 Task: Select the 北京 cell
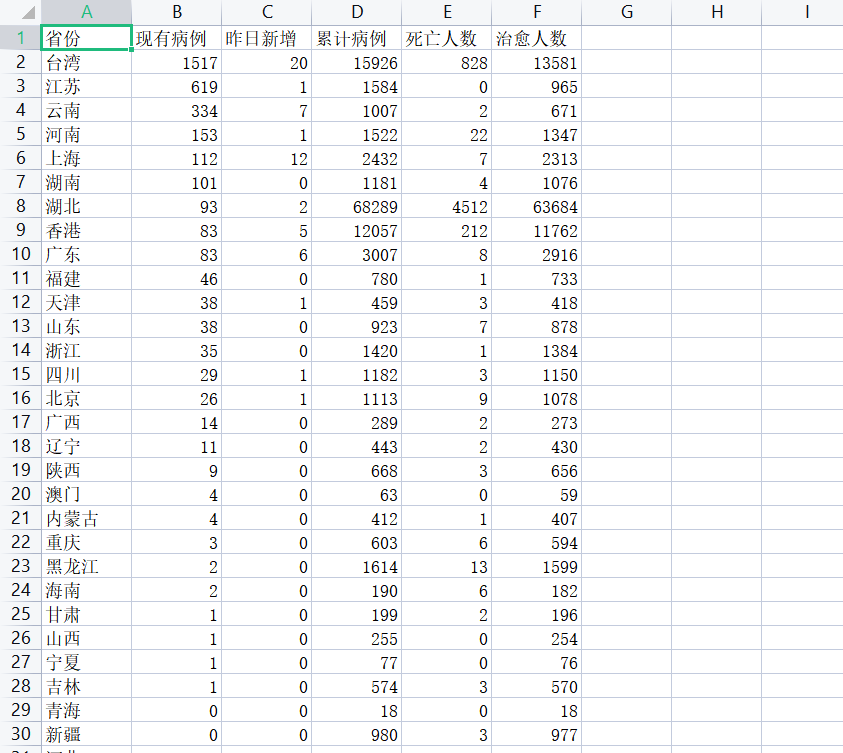click(x=87, y=399)
